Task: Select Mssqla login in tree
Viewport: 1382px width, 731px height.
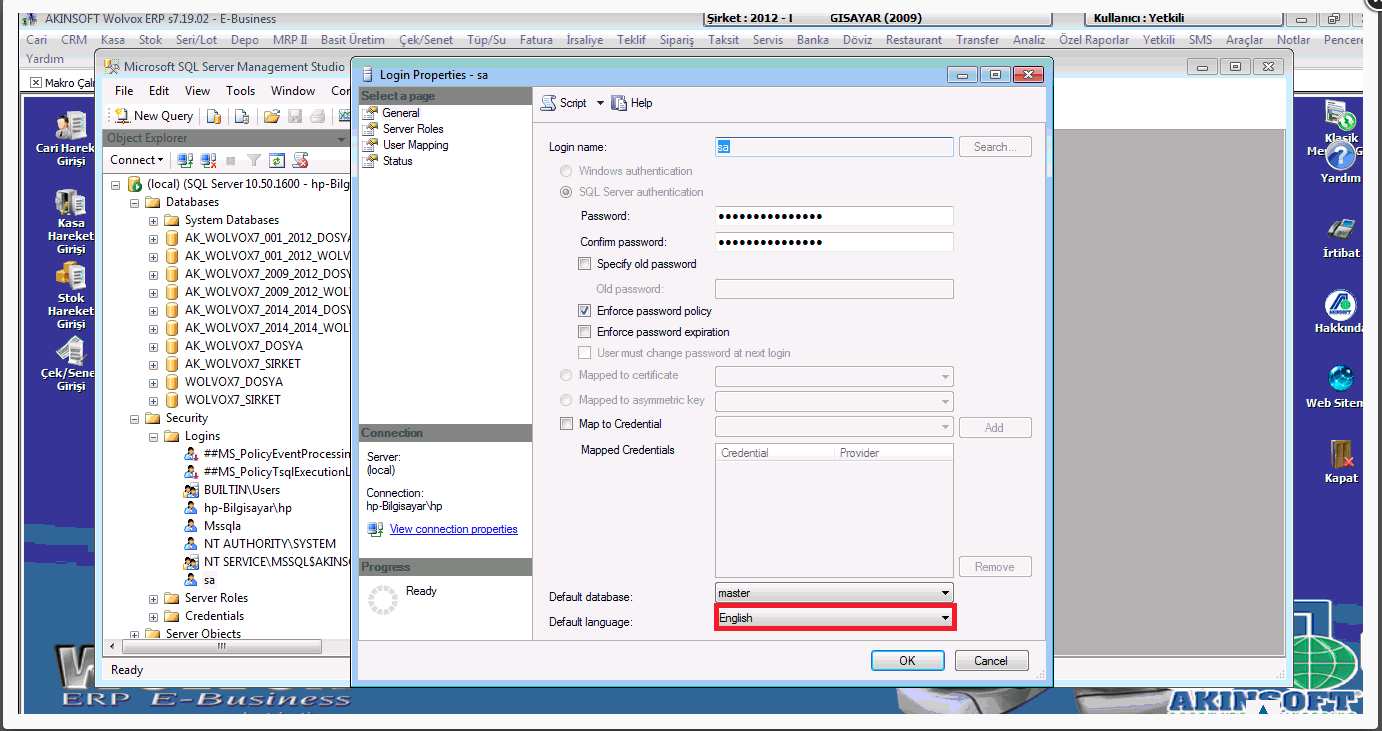Action: pyautogui.click(x=222, y=526)
